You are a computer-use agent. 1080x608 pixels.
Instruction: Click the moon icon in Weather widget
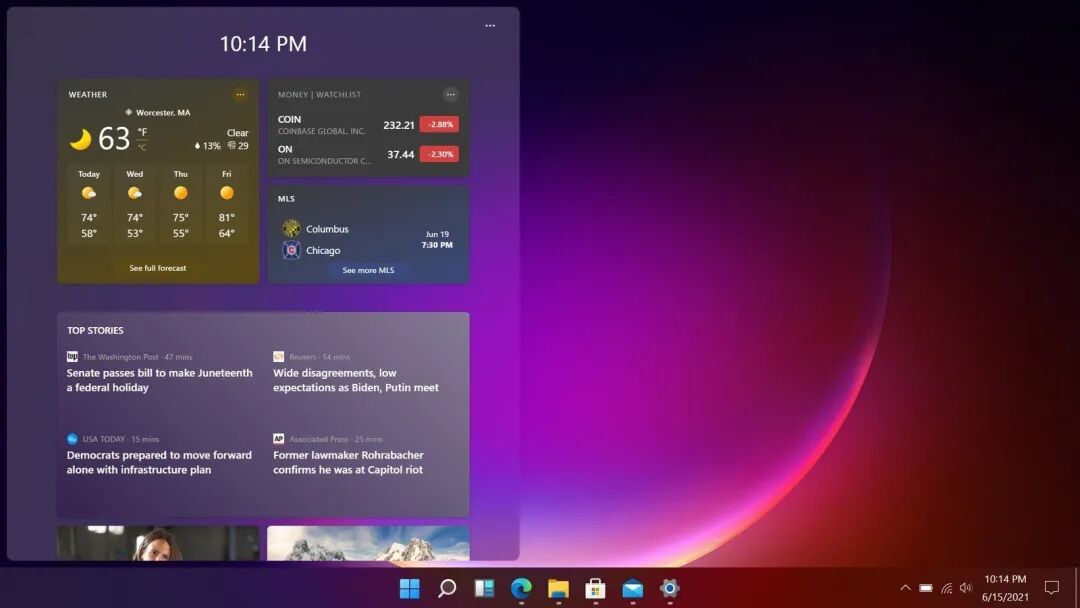click(81, 139)
